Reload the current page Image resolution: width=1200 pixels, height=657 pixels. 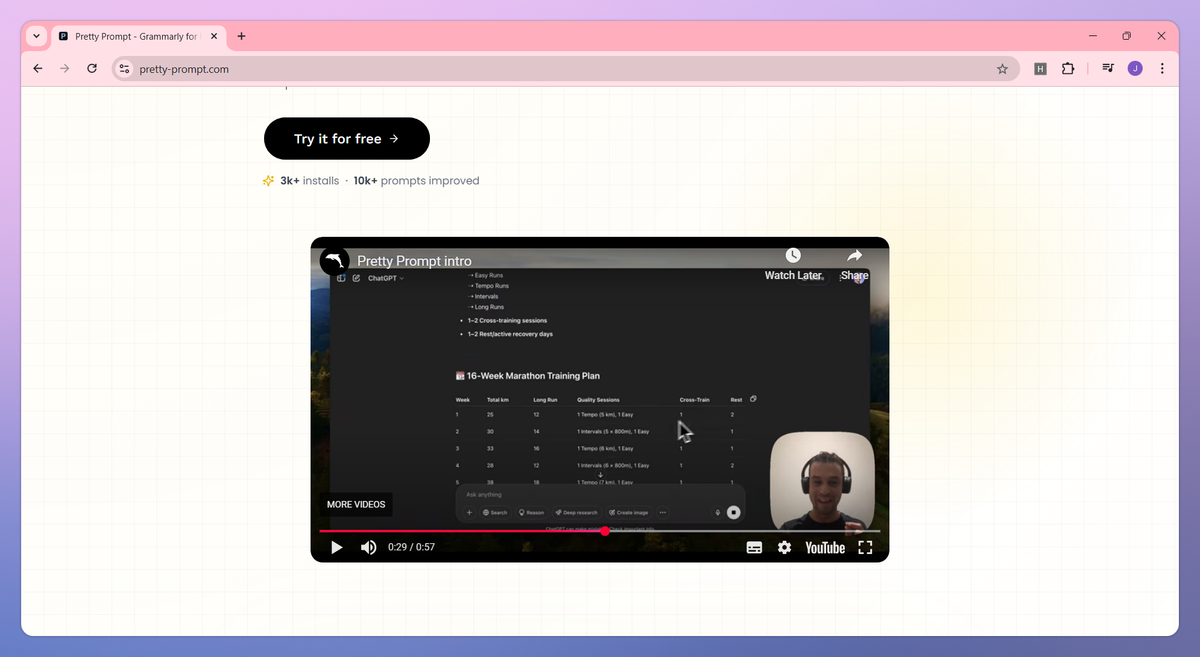pos(92,69)
